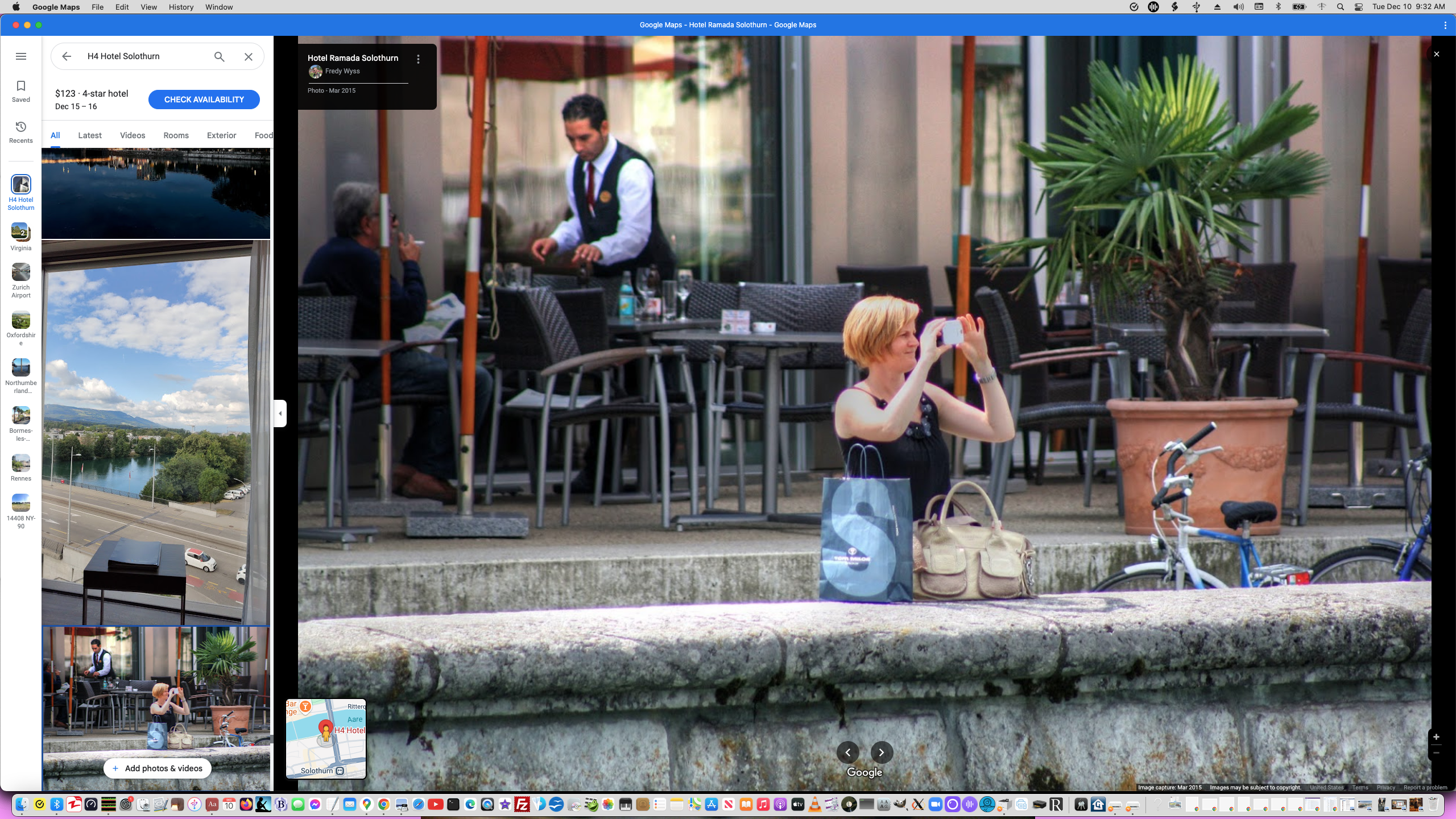Select the Zurich Airport saved place
Viewport: 1456px width, 819px height.
point(21,277)
